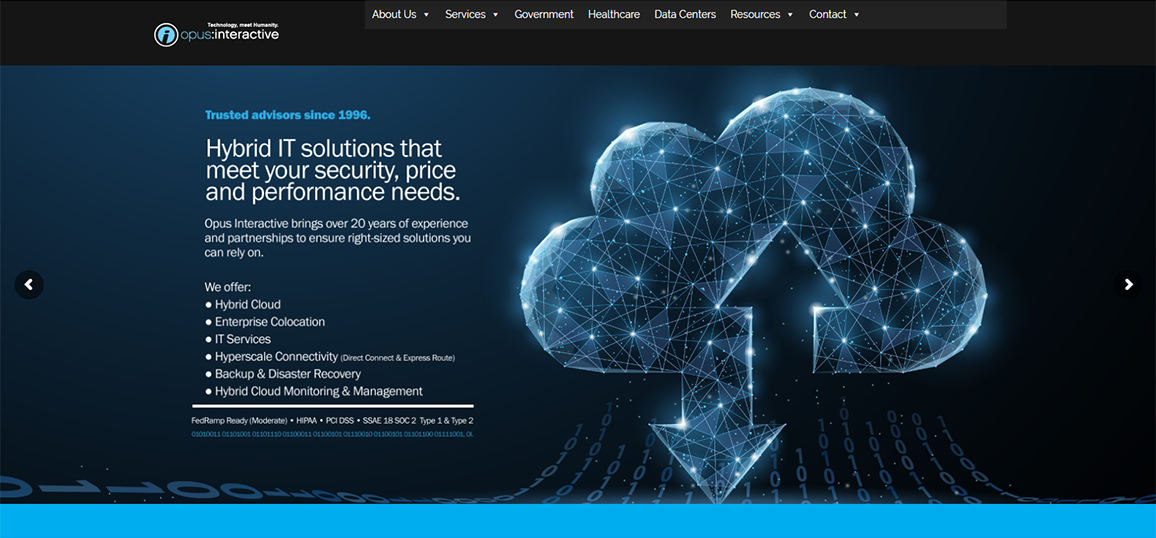Click the 'HIPAA' compliance text
1156x538 pixels.
click(x=308, y=420)
